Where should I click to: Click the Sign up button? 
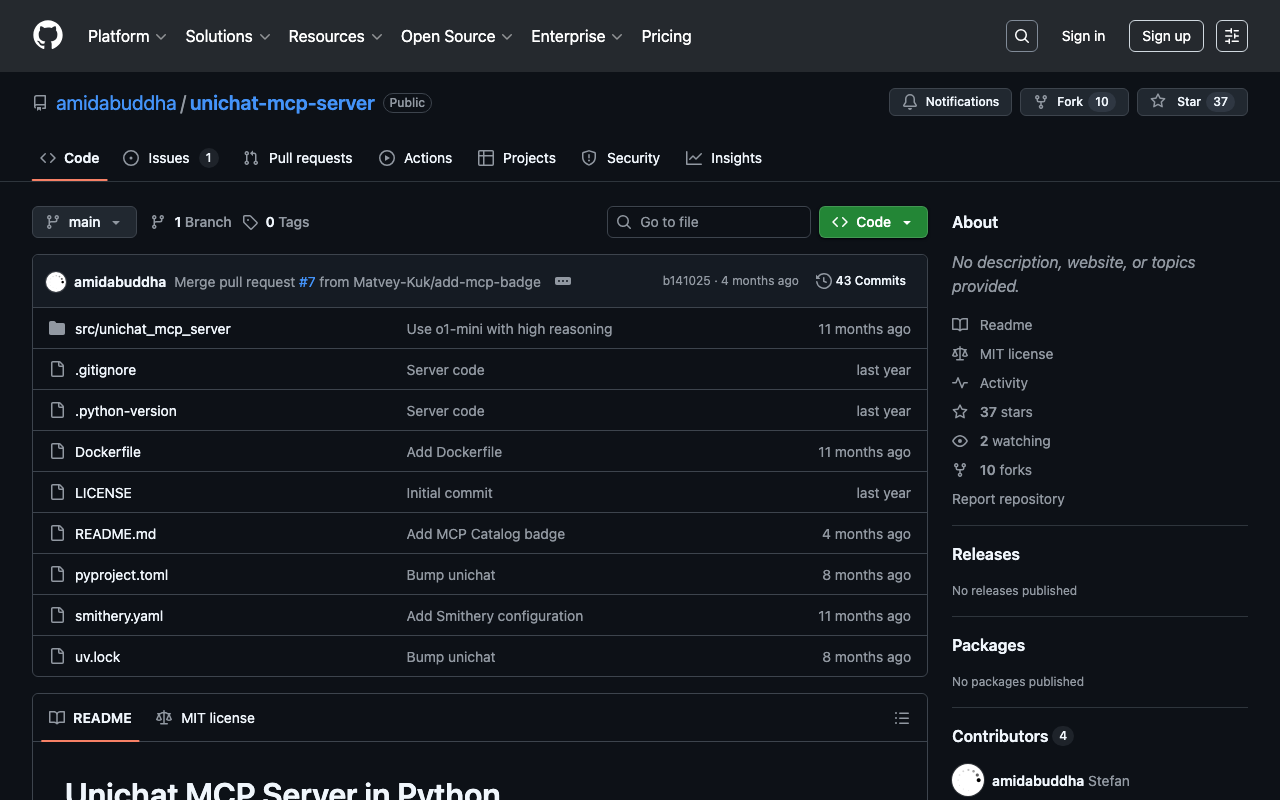click(x=1166, y=36)
